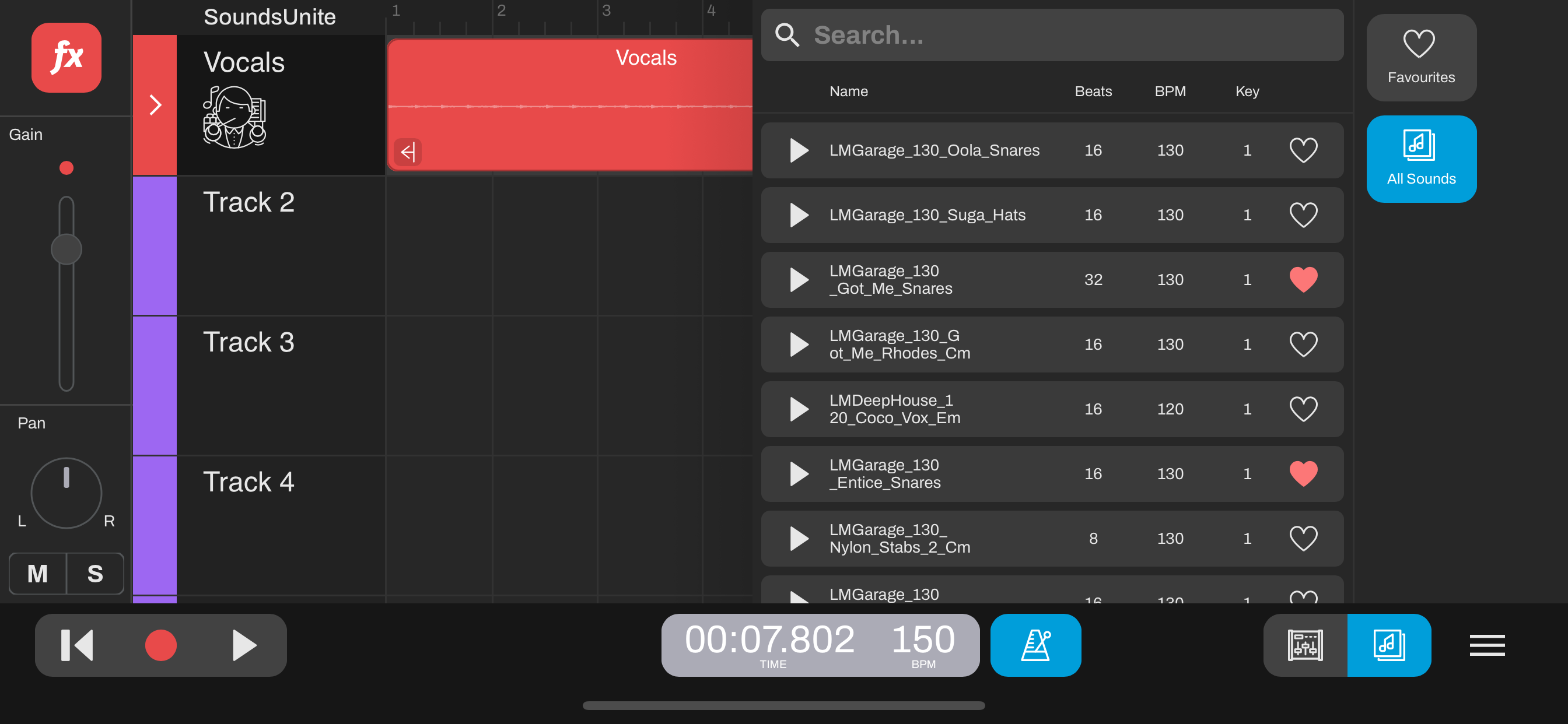Skip back to start of song

tap(78, 645)
